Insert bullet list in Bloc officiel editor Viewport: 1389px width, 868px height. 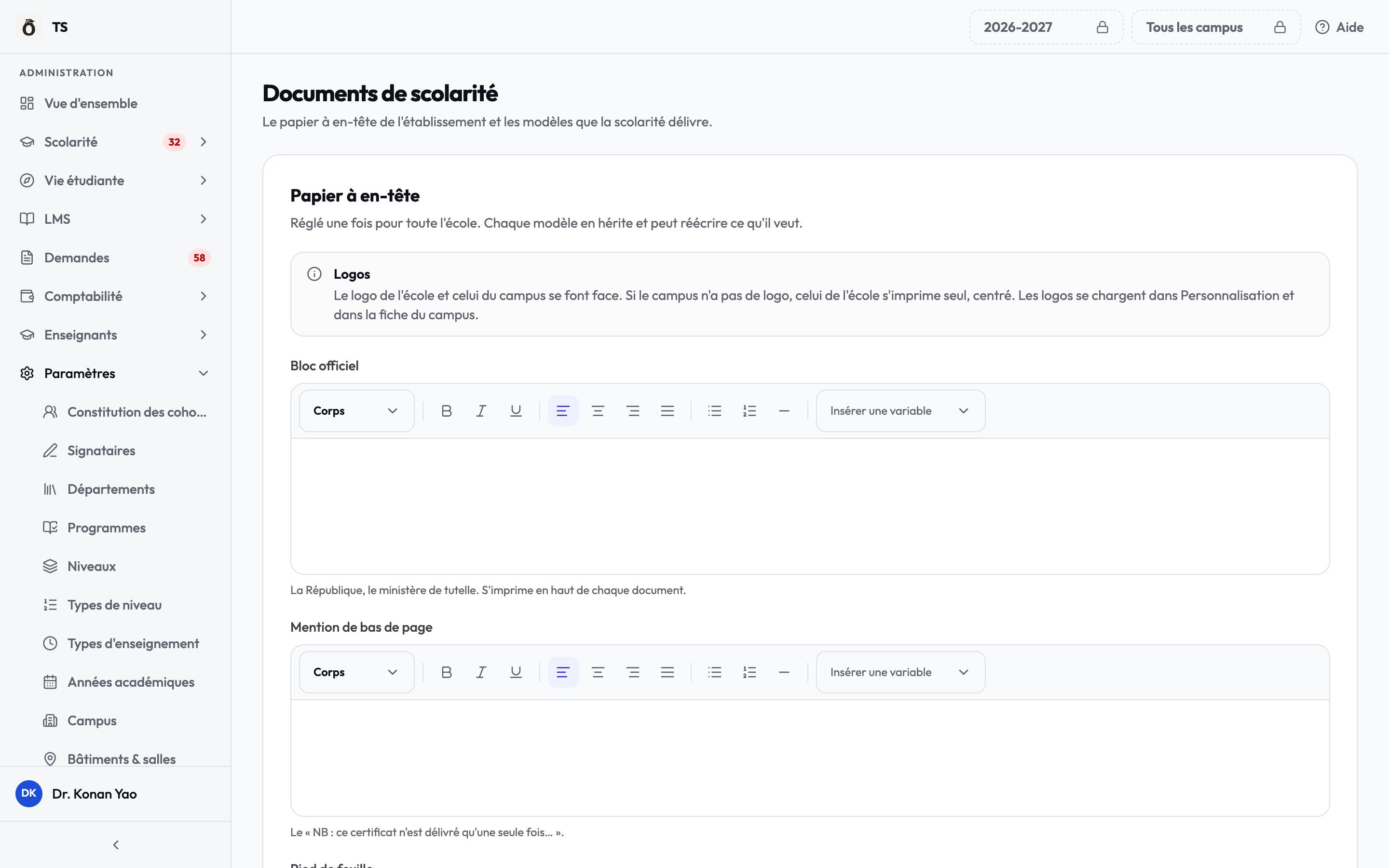pos(715,411)
